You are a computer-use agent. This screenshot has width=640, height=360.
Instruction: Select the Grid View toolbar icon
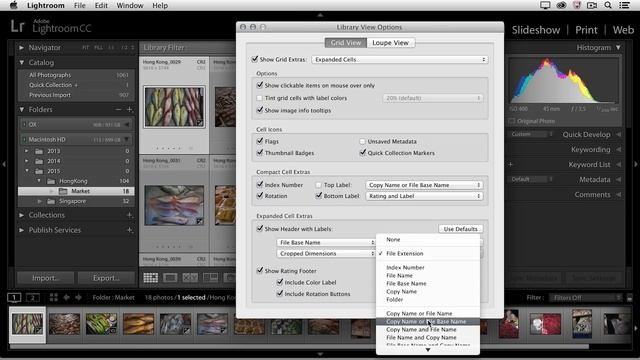click(x=150, y=278)
